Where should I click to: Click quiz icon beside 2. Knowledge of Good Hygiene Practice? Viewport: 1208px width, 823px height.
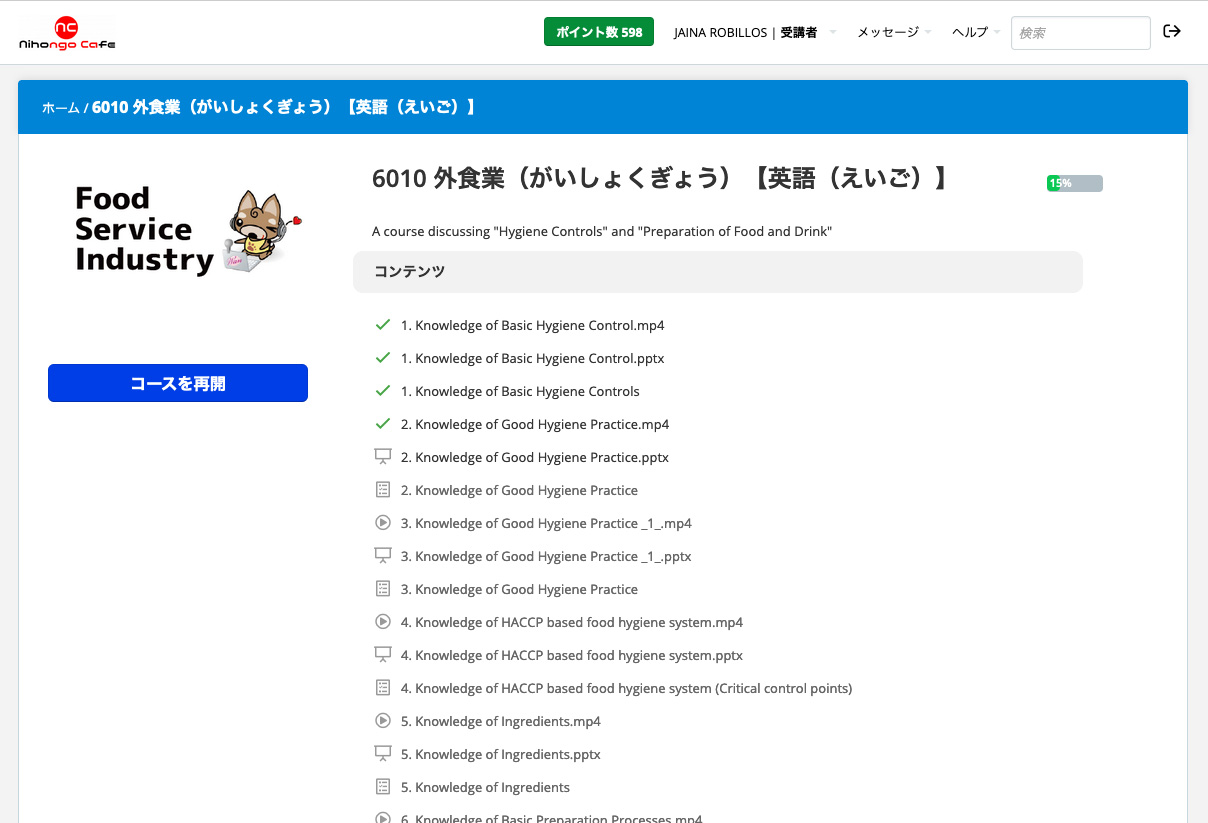[382, 490]
